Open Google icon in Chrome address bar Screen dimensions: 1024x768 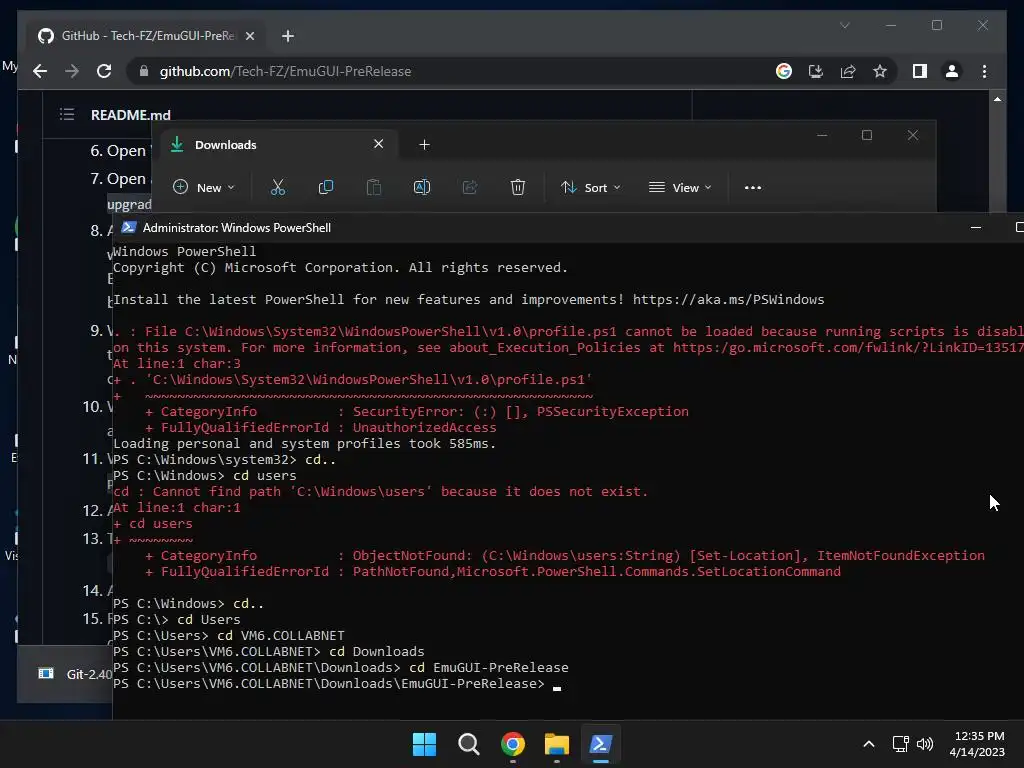784,71
